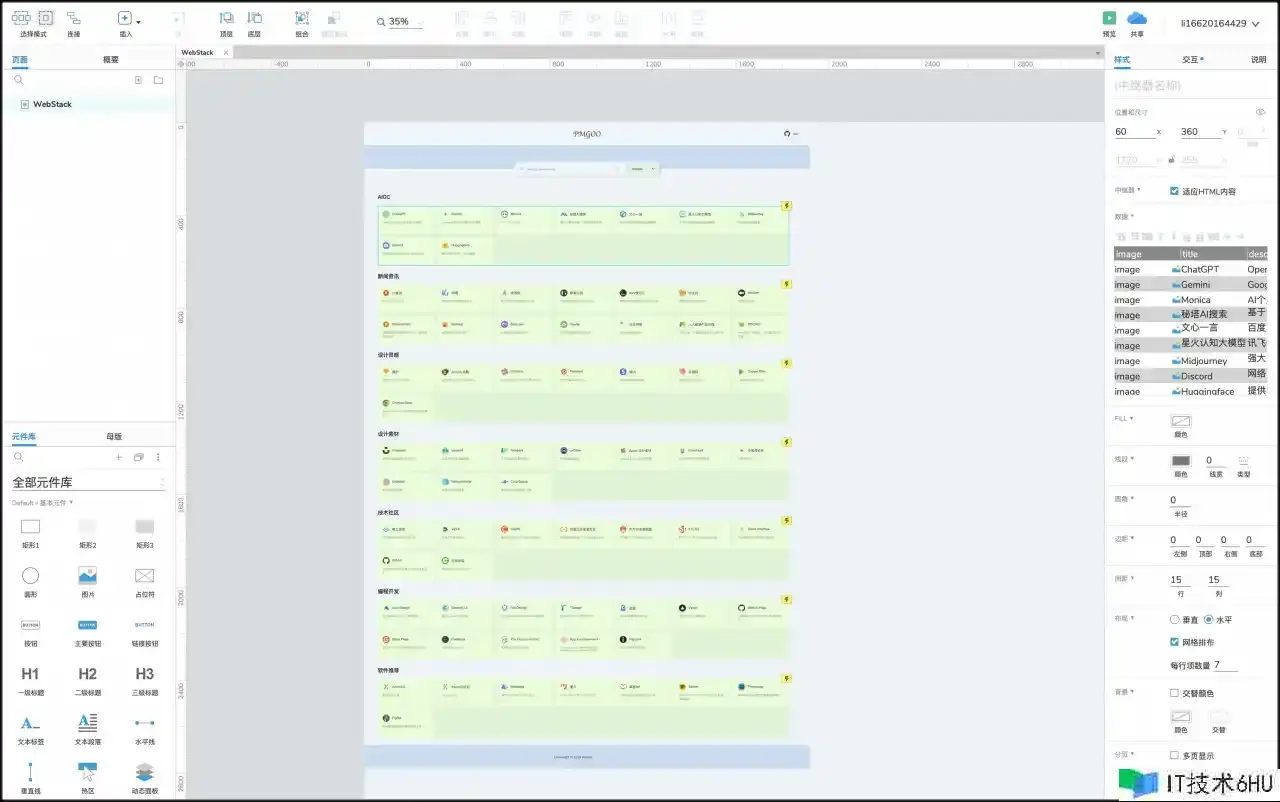Click the 组合 group icon in toolbar
This screenshot has height=802, width=1280.
point(302,18)
